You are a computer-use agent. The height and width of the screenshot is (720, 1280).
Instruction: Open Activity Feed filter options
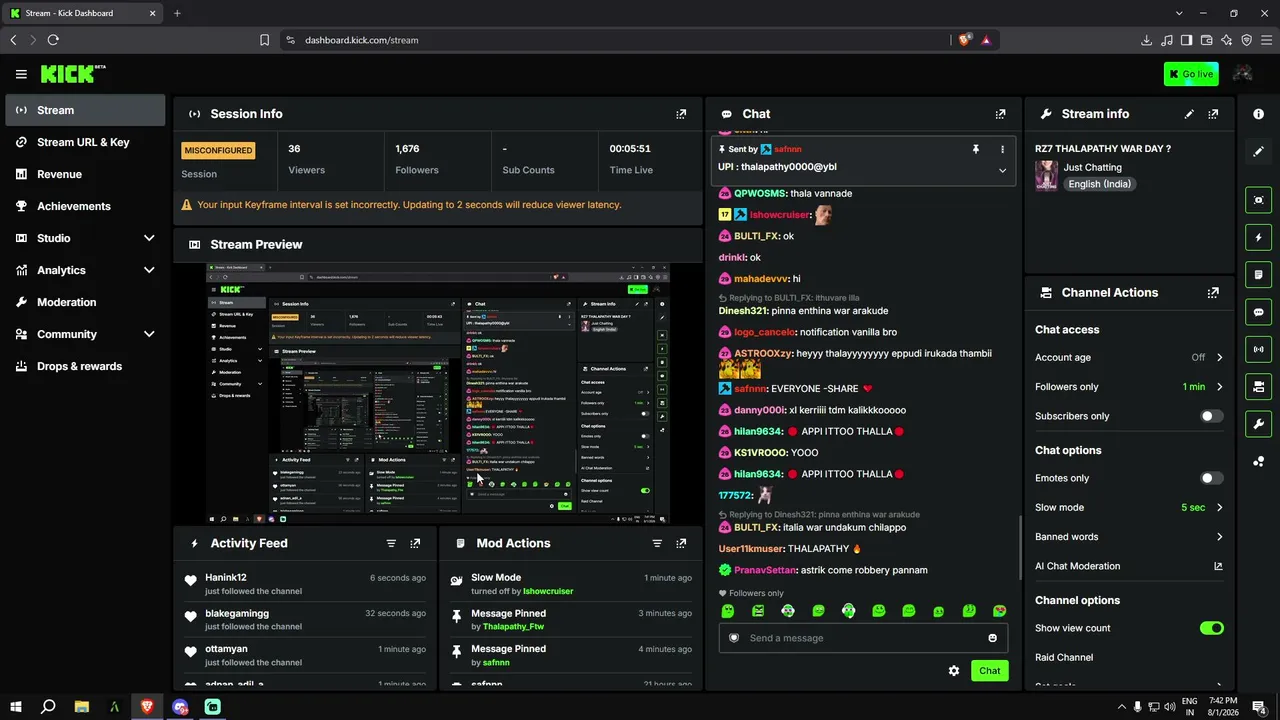point(391,543)
